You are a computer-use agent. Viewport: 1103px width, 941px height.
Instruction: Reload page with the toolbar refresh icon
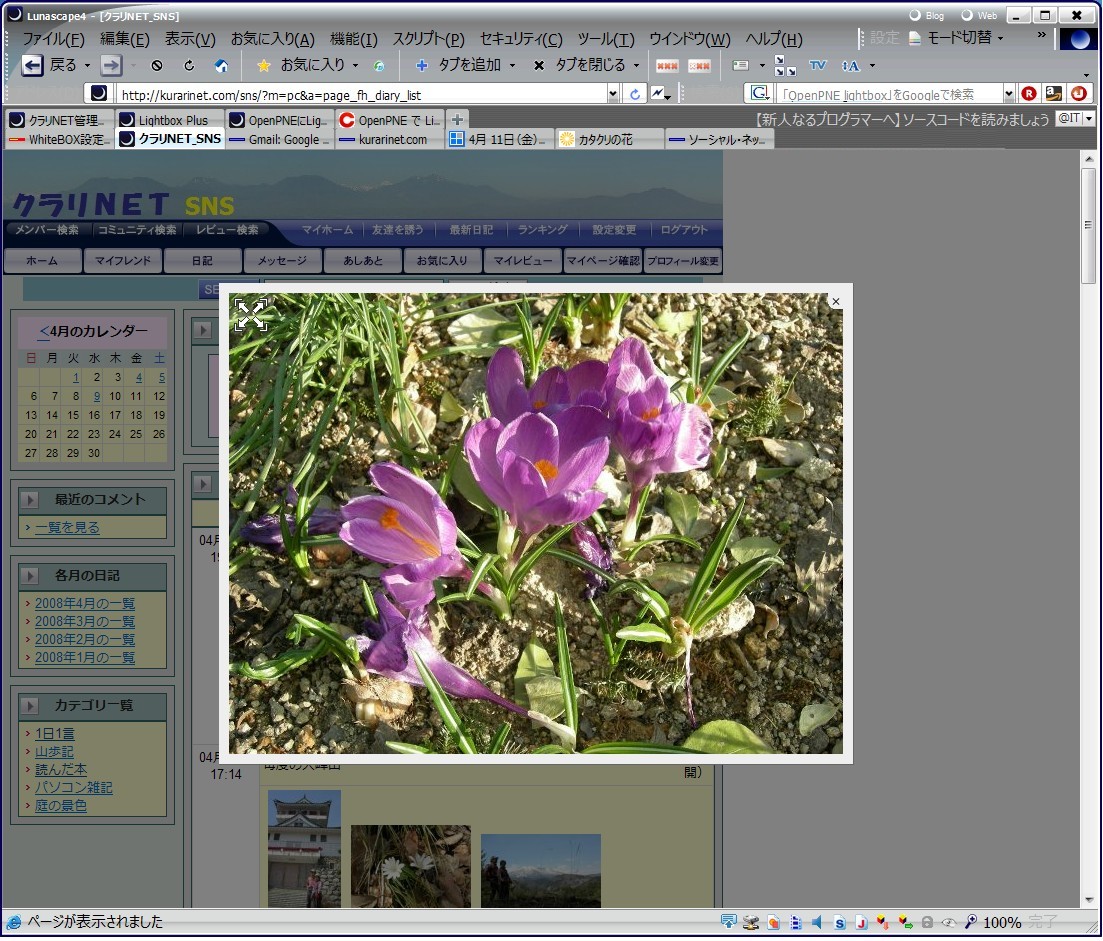pyautogui.click(x=189, y=65)
